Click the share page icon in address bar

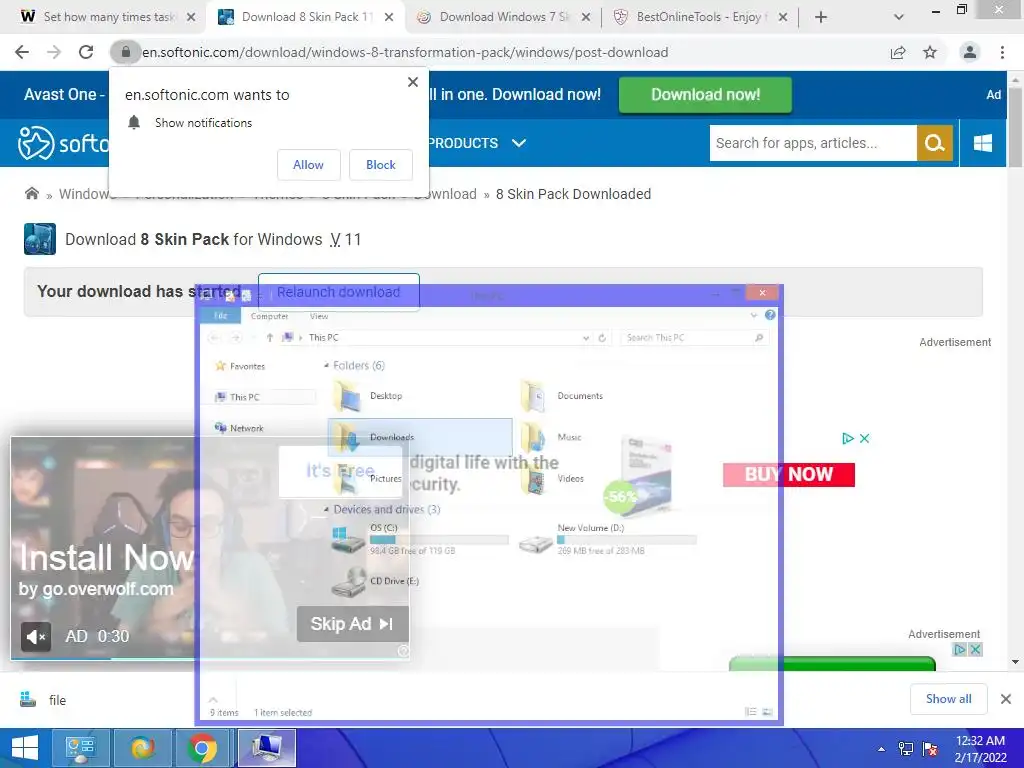click(x=898, y=52)
